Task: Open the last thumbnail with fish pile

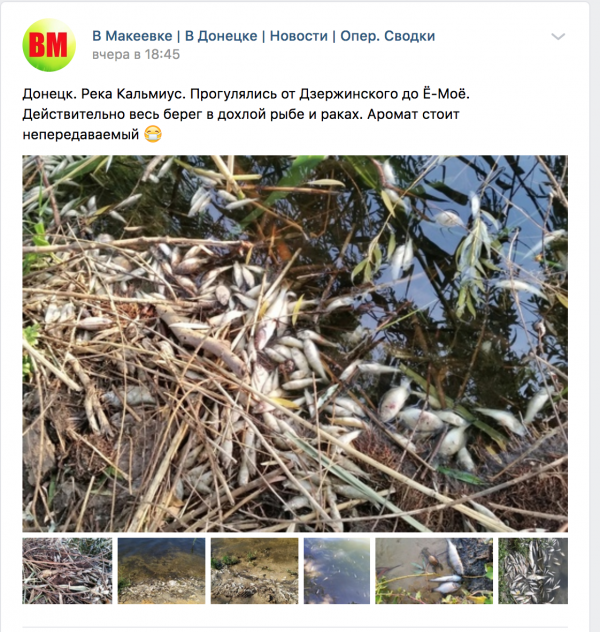Action: pyautogui.click(x=533, y=570)
